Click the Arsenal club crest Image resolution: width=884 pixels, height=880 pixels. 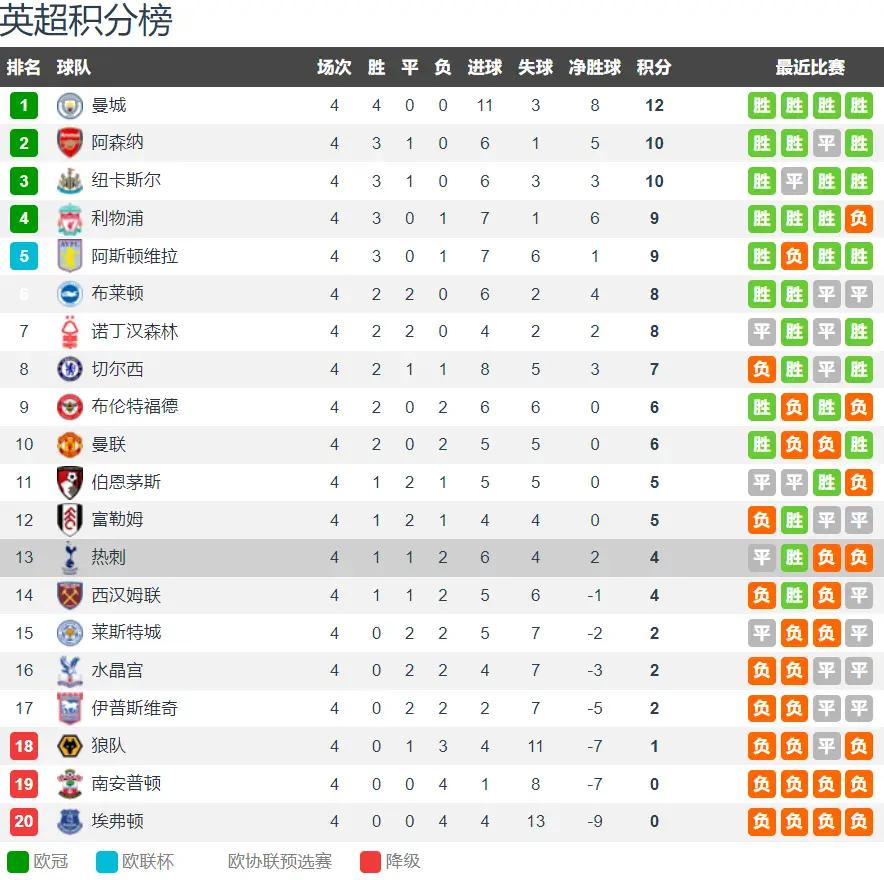[70, 143]
